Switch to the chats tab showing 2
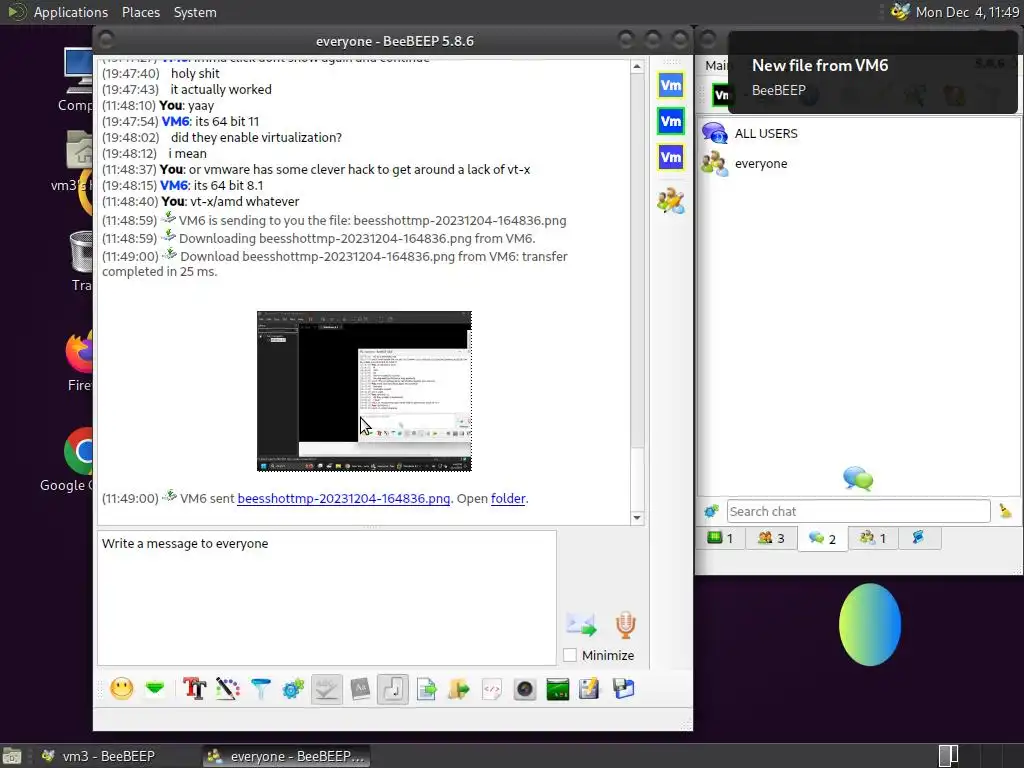This screenshot has height=768, width=1024. coord(822,538)
